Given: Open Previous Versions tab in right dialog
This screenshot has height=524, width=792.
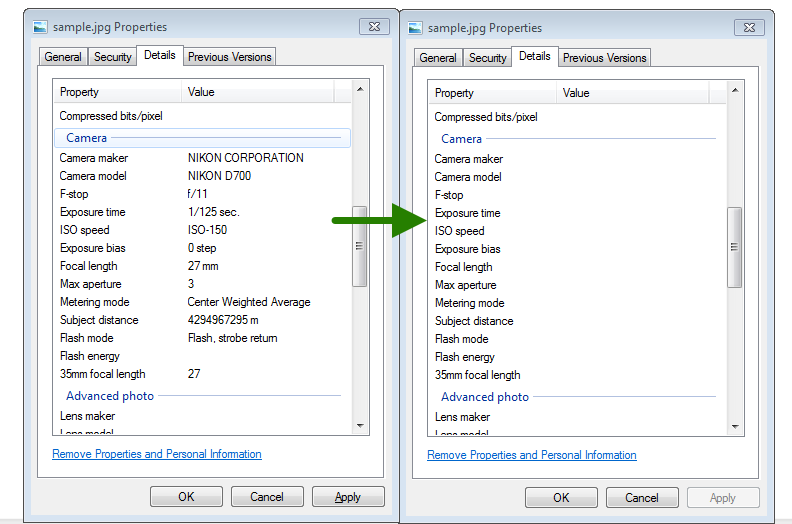Looking at the screenshot, I should click(604, 58).
